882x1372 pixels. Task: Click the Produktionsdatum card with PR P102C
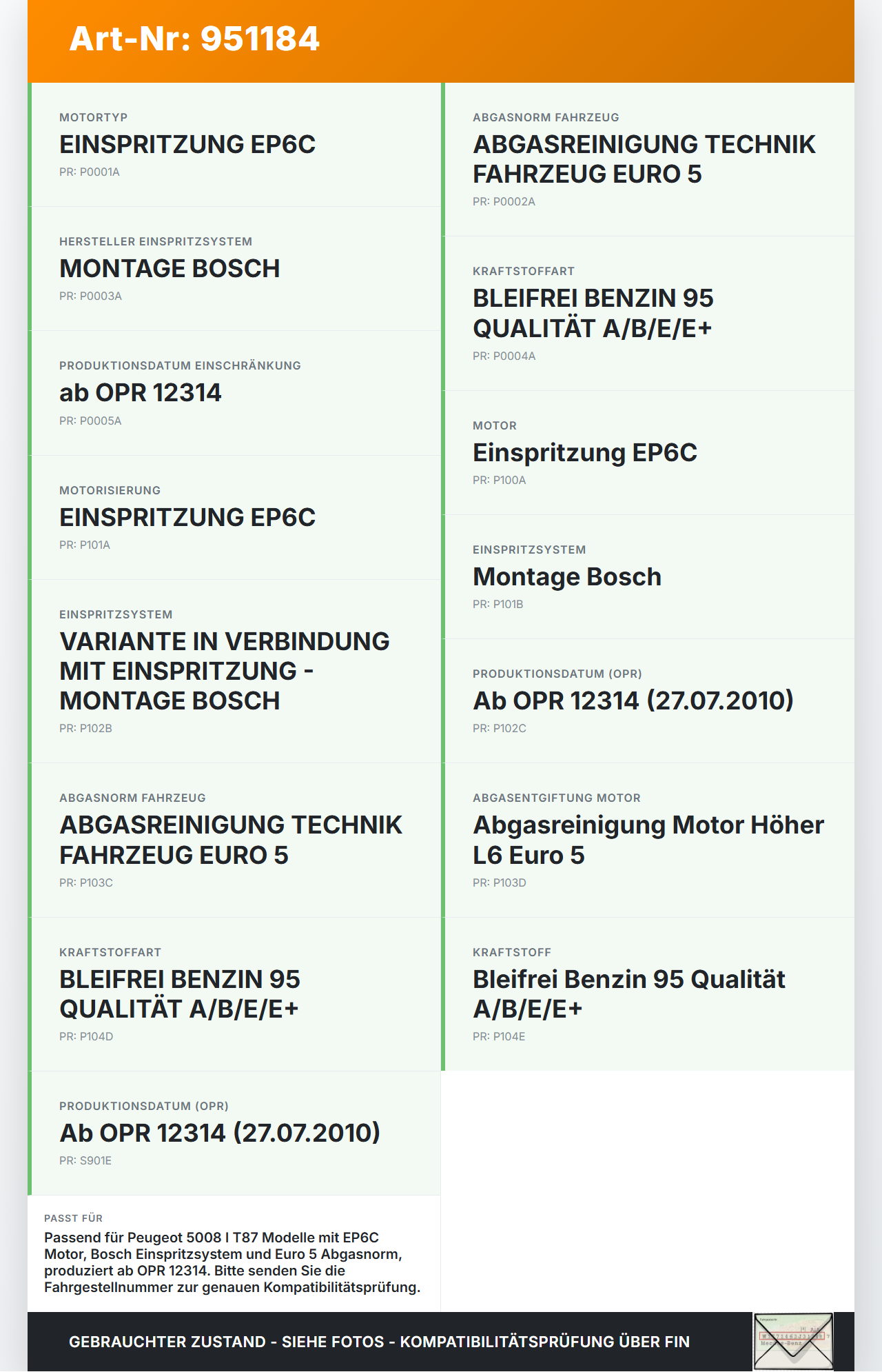point(648,701)
